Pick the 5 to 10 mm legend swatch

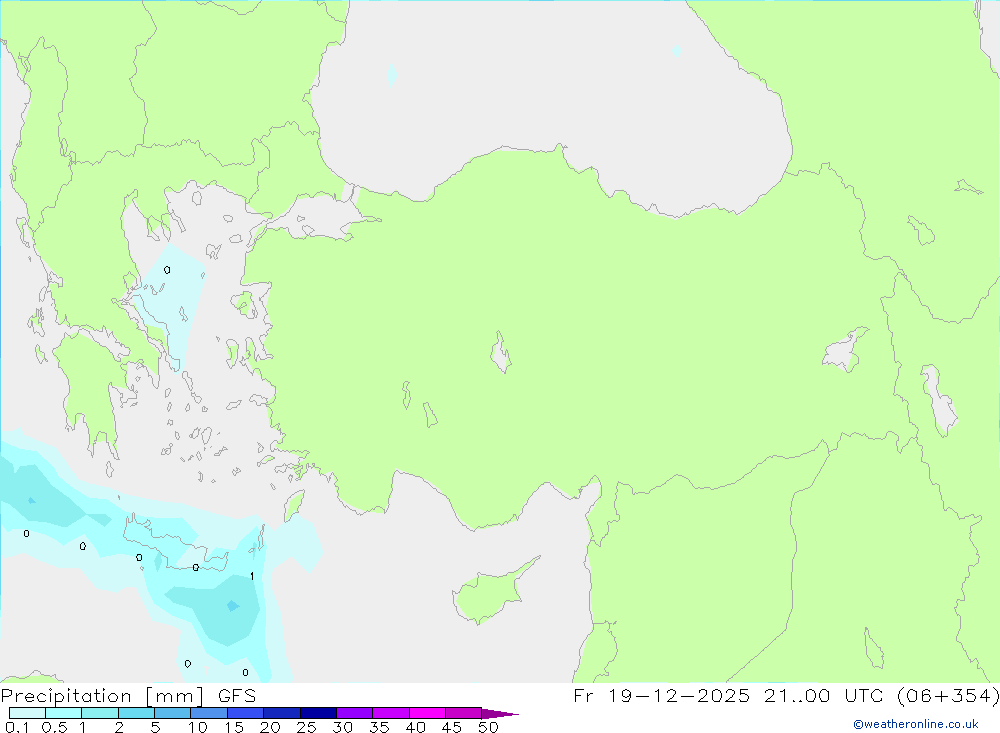[x=173, y=713]
